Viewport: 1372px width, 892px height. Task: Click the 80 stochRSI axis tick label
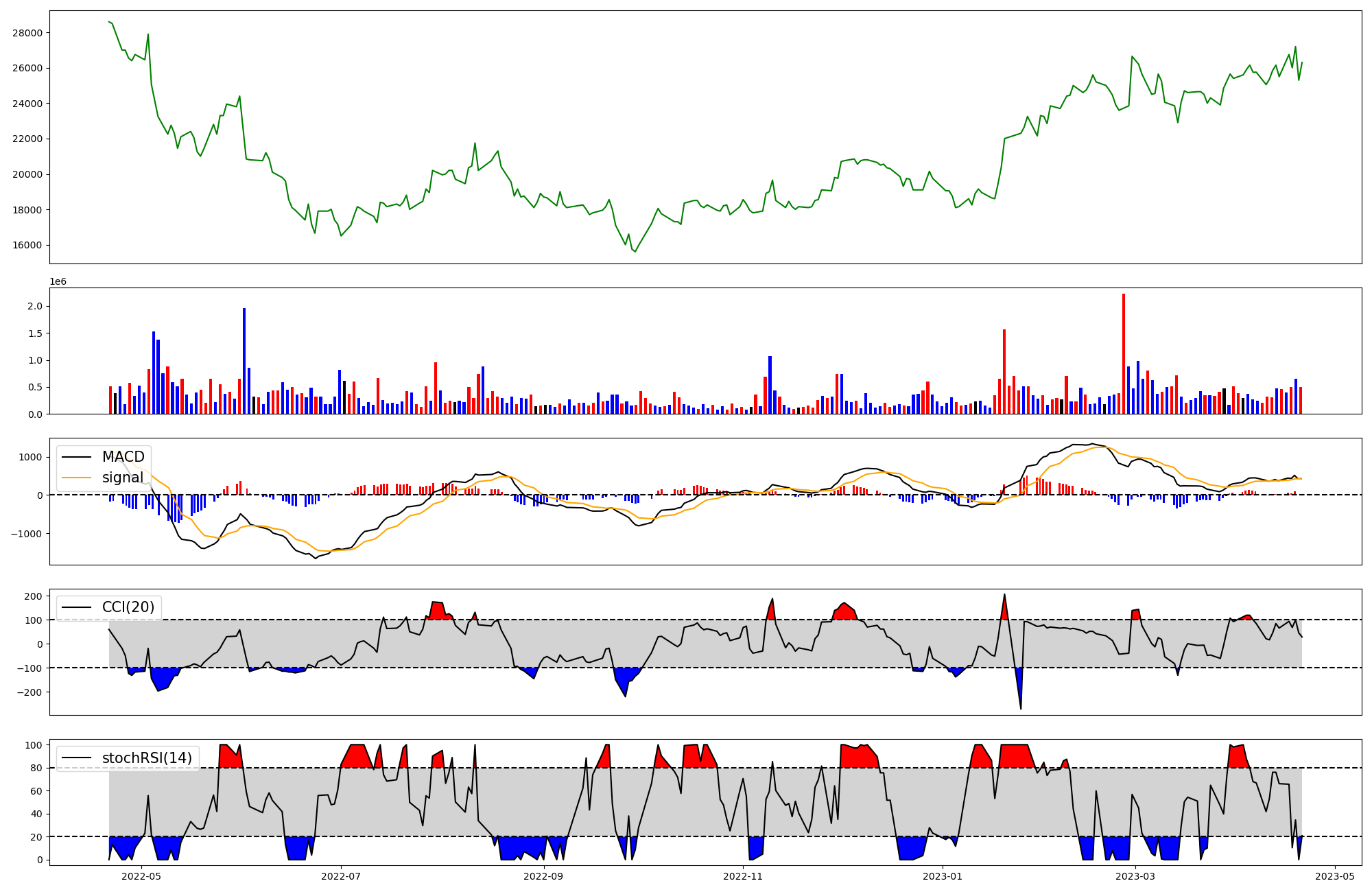click(36, 768)
